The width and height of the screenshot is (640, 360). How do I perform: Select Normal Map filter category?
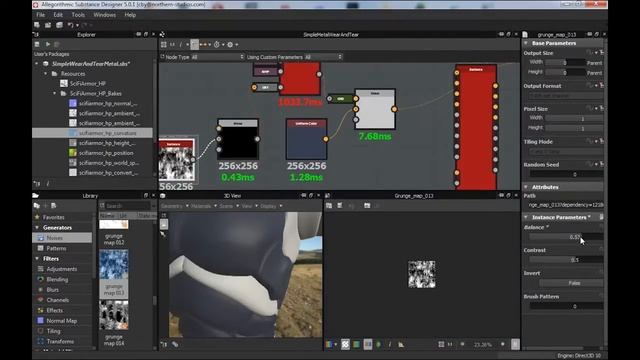tap(62, 321)
